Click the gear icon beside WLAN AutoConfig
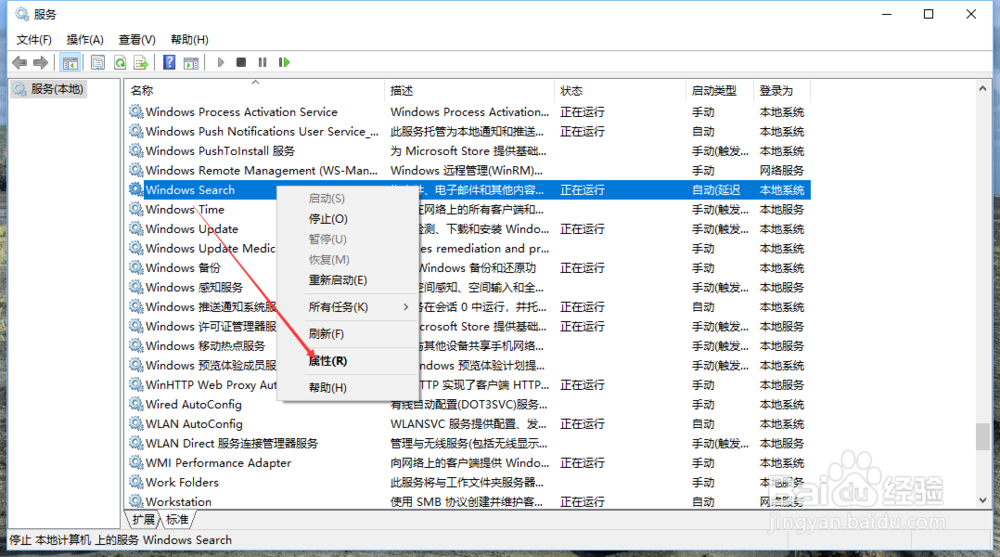This screenshot has height=557, width=1000. 136,424
